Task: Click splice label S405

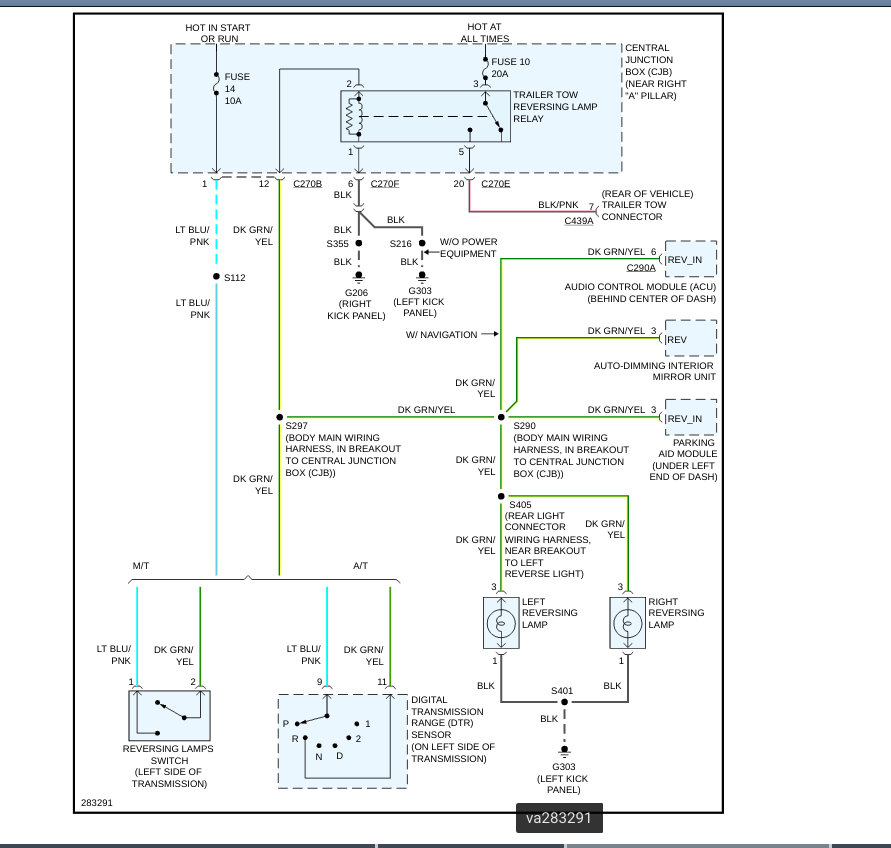Action: [521, 505]
